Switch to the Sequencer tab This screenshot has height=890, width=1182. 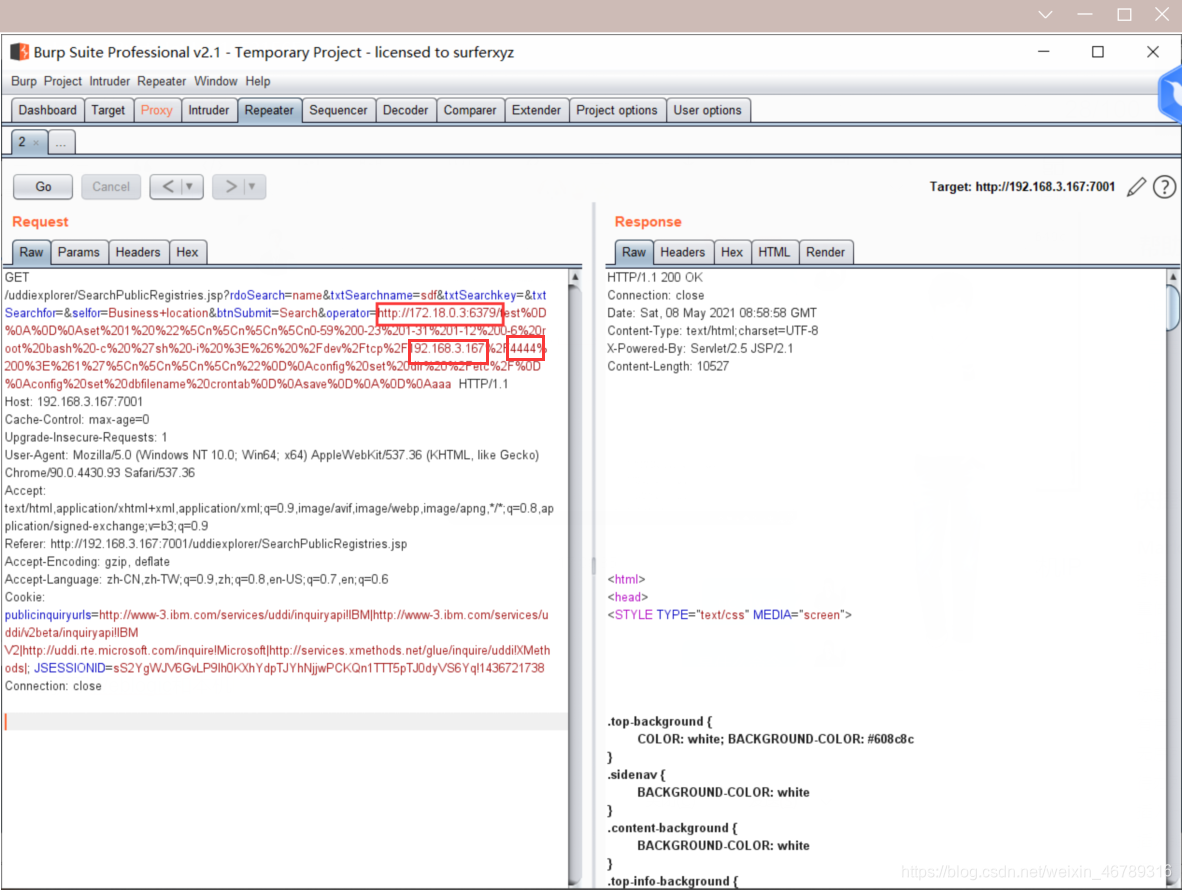[338, 110]
